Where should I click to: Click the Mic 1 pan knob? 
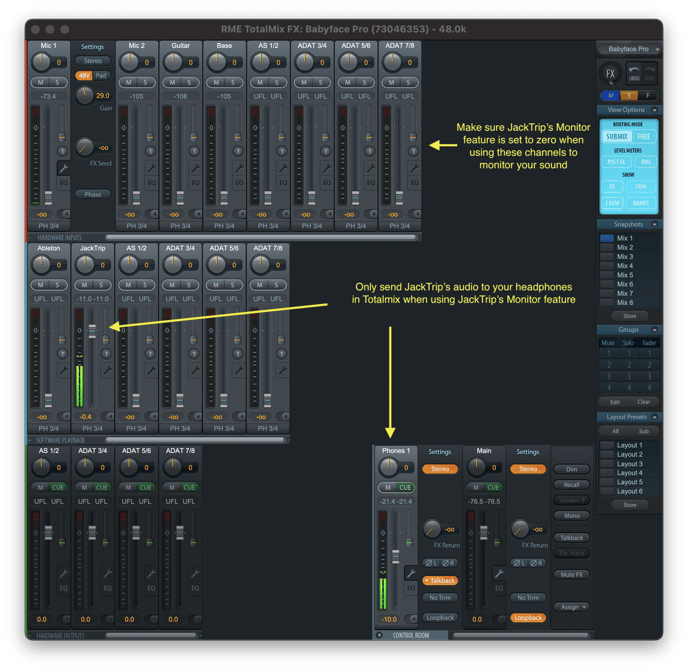coord(42,62)
